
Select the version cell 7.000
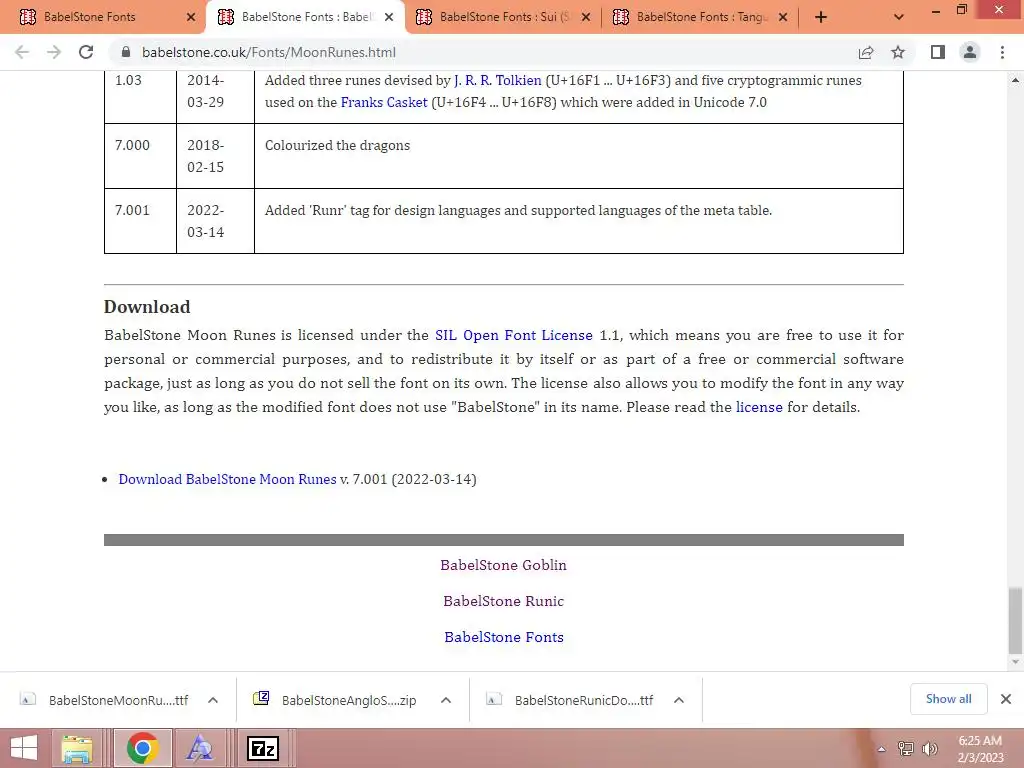(140, 156)
